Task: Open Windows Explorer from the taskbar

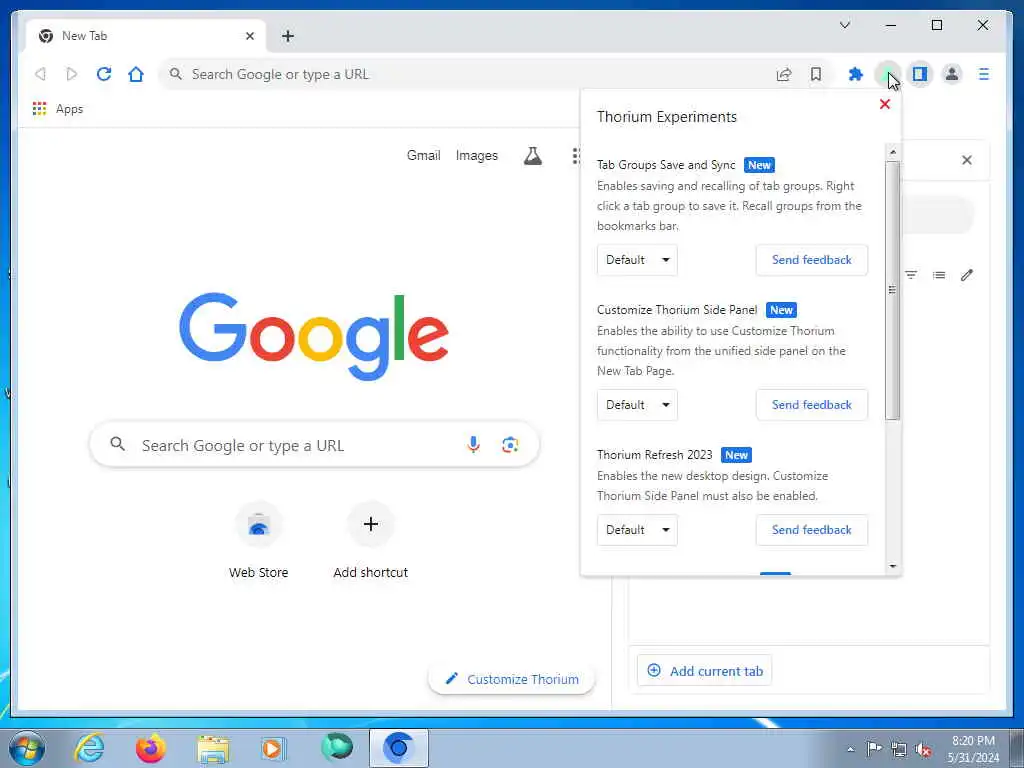Action: [x=213, y=749]
